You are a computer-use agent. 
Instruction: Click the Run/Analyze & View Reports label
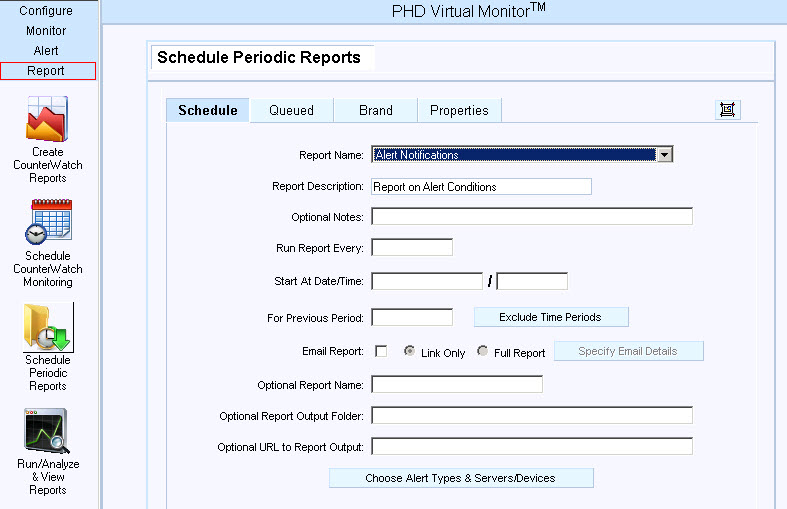point(48,477)
